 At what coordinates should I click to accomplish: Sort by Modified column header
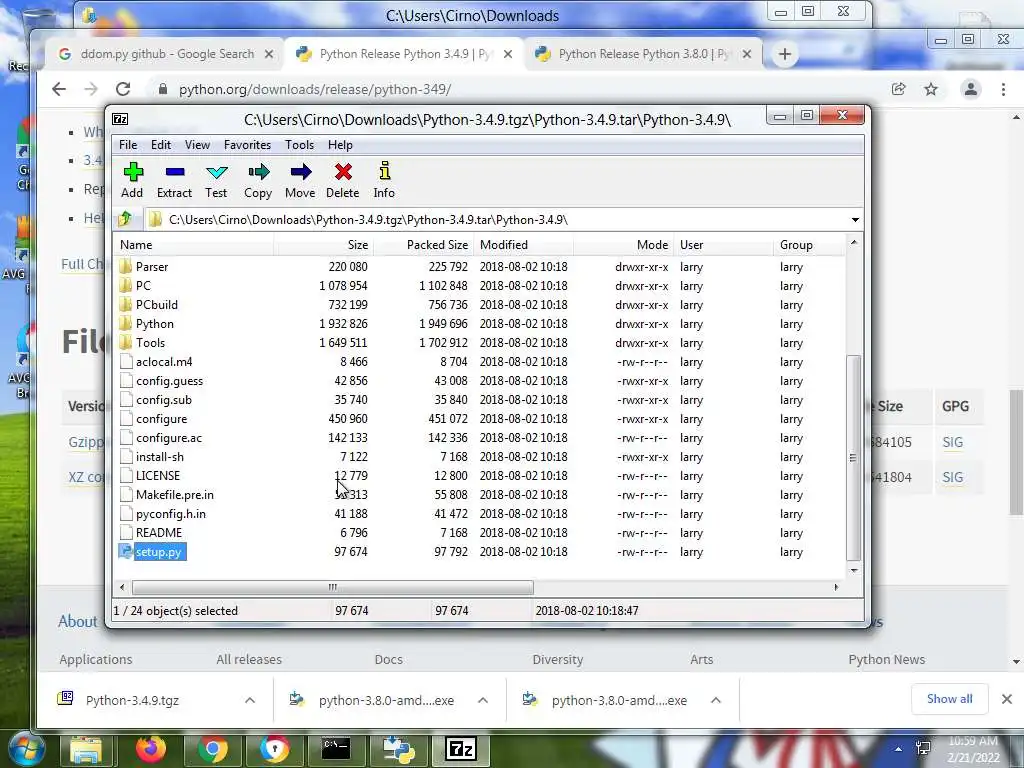tap(524, 245)
